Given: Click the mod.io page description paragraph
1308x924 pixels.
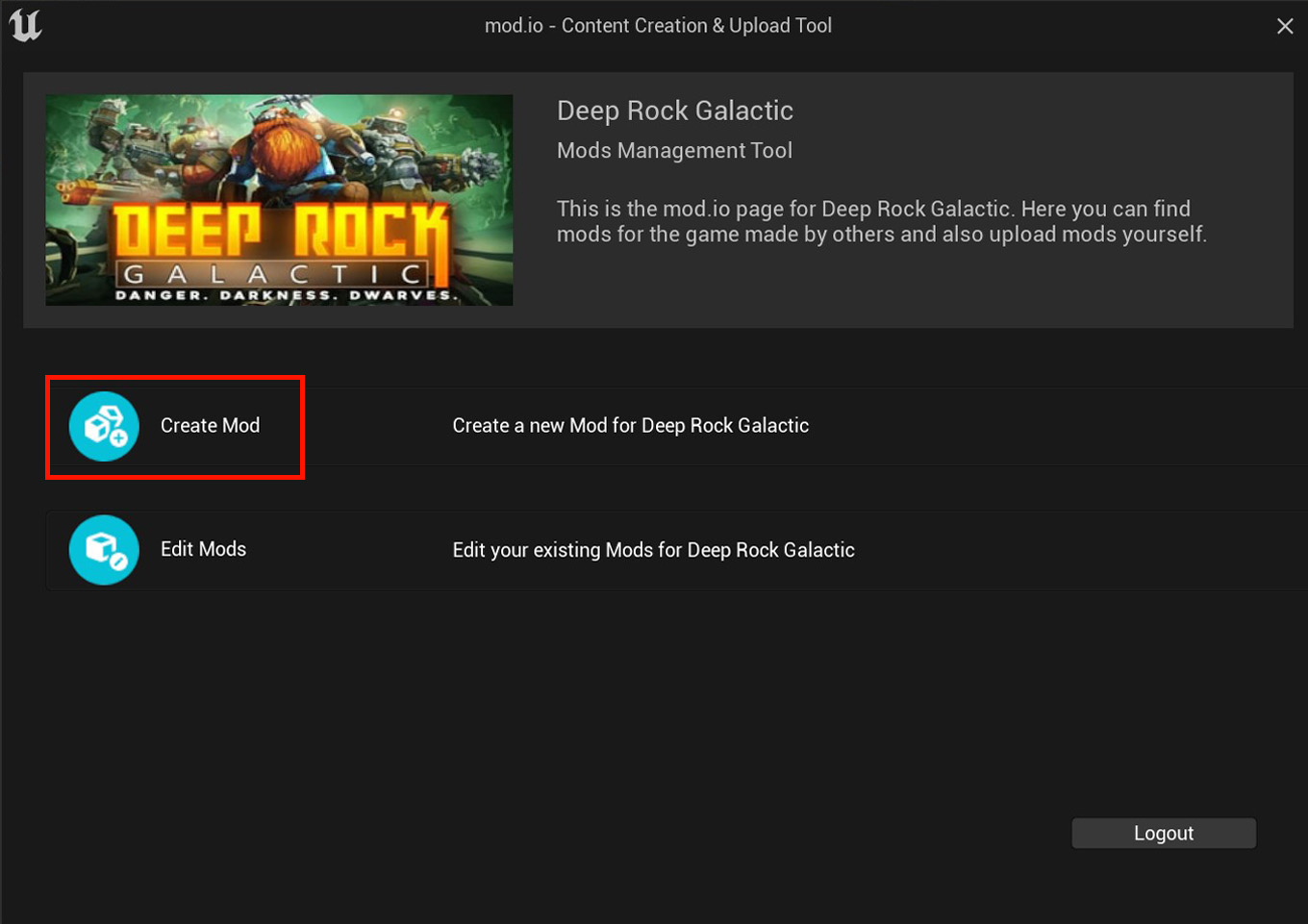Looking at the screenshot, I should [881, 222].
